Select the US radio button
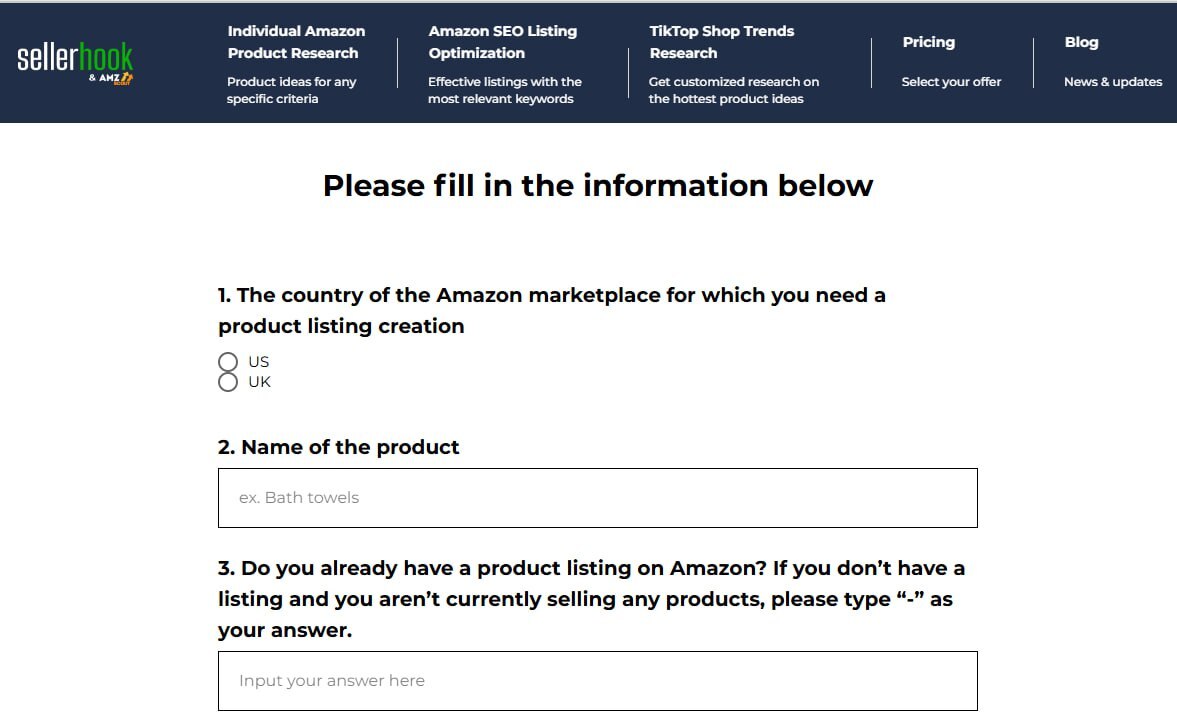This screenshot has height=719, width=1177. click(228, 361)
